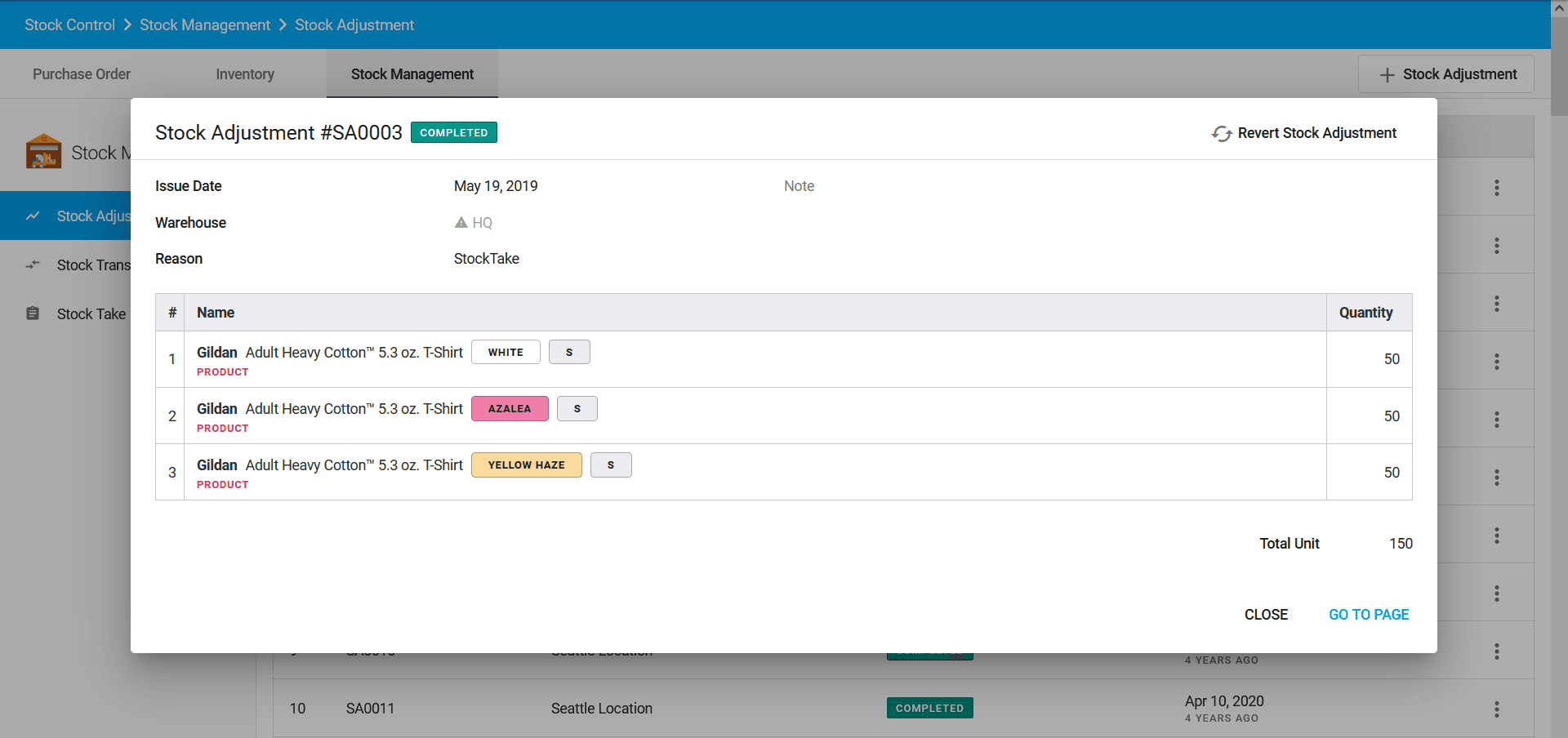Click the Stock Transfer arrows icon
The image size is (1568, 738).
[33, 265]
